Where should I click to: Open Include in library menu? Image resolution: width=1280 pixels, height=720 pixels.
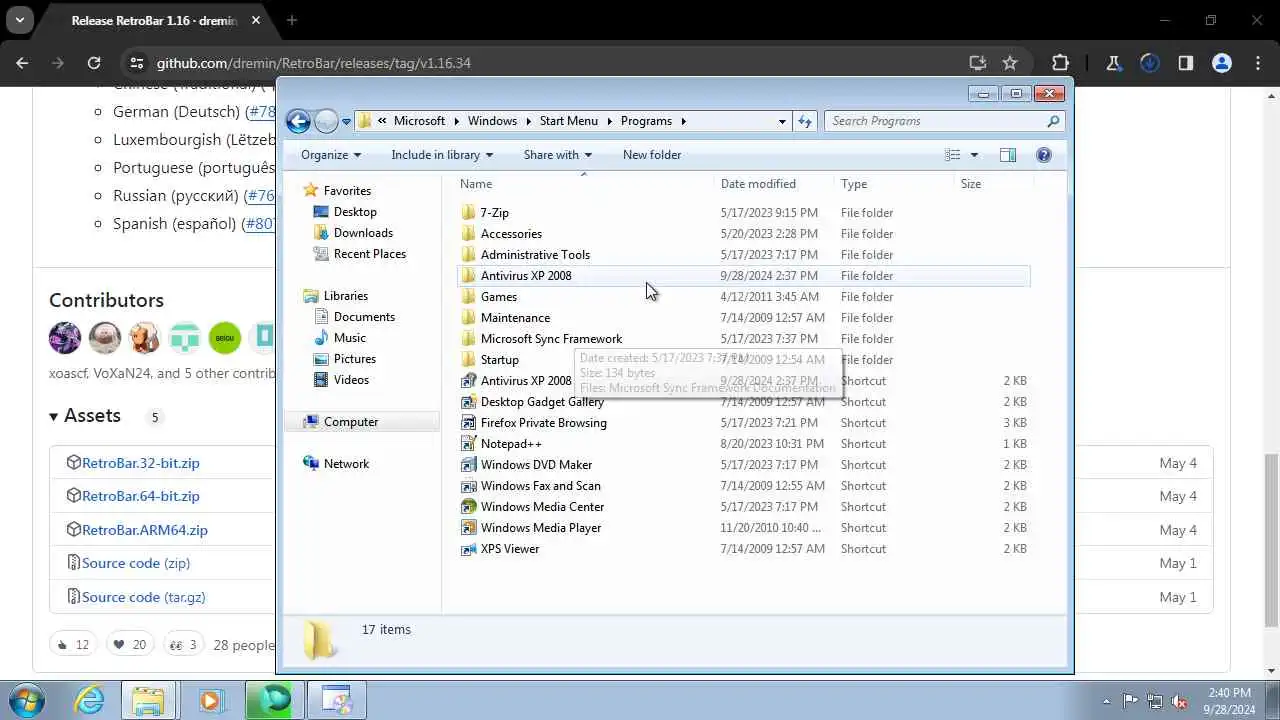click(x=442, y=155)
